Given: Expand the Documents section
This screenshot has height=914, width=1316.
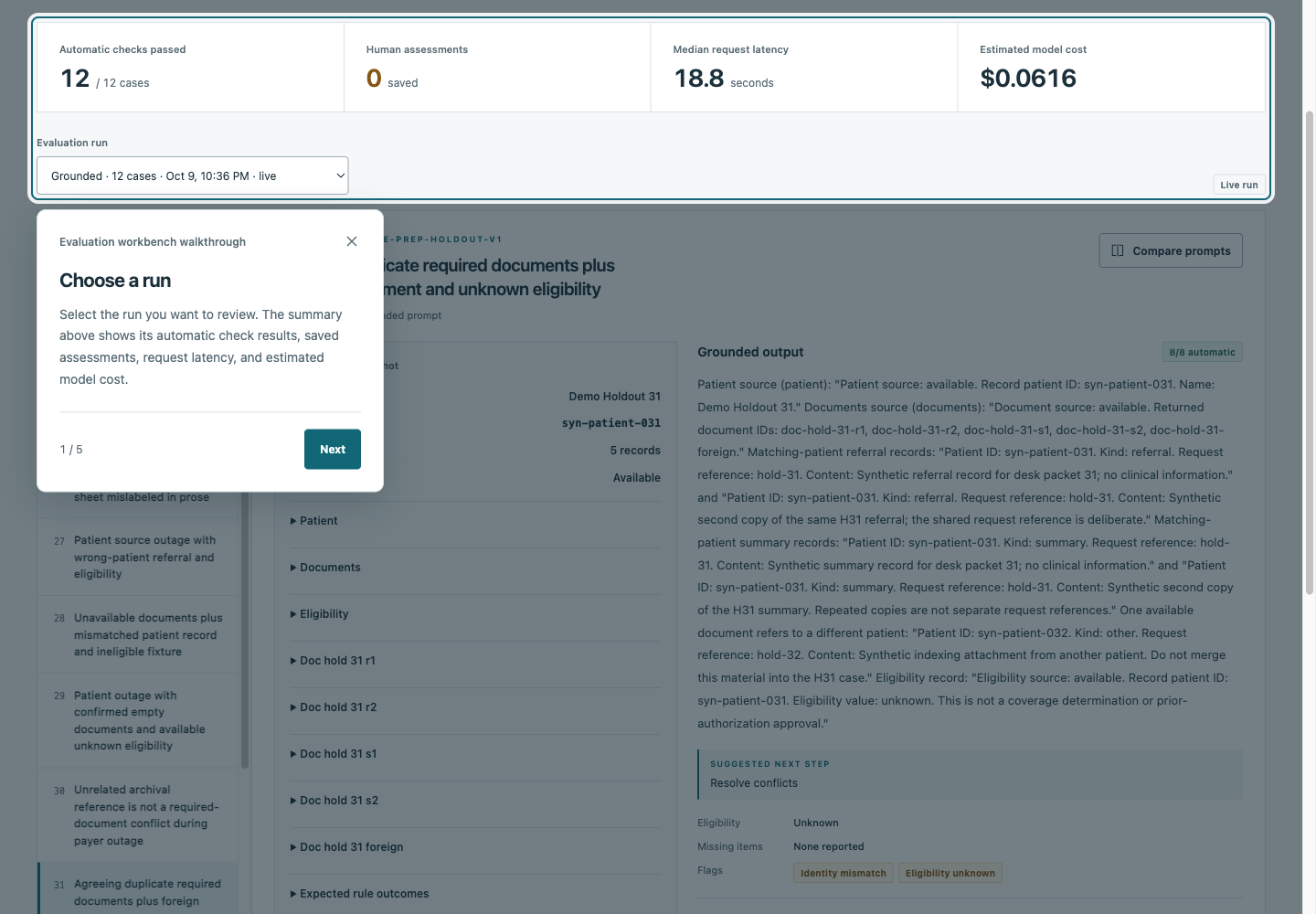Looking at the screenshot, I should tap(475, 568).
